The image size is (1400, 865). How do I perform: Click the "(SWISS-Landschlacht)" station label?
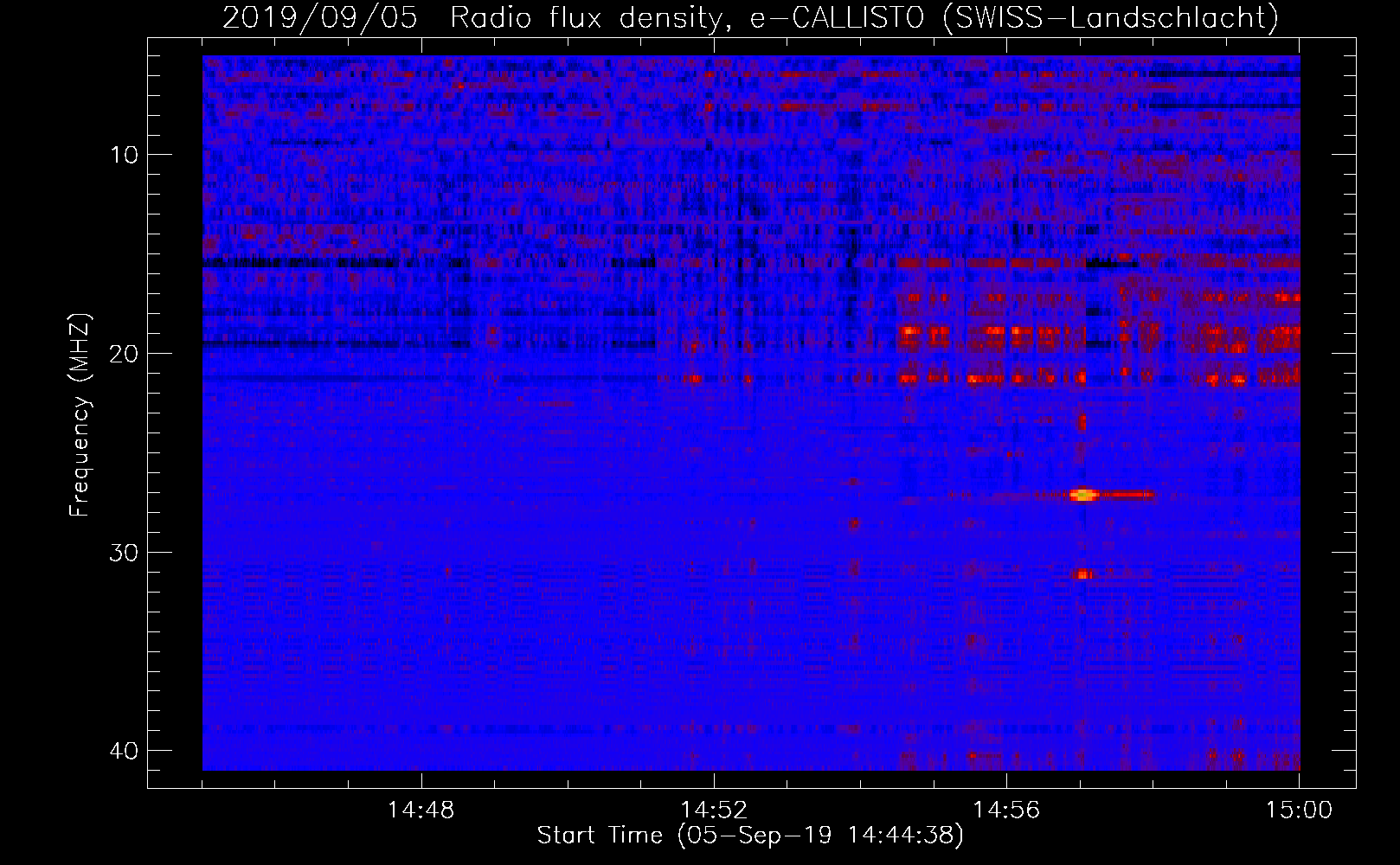(1112, 17)
